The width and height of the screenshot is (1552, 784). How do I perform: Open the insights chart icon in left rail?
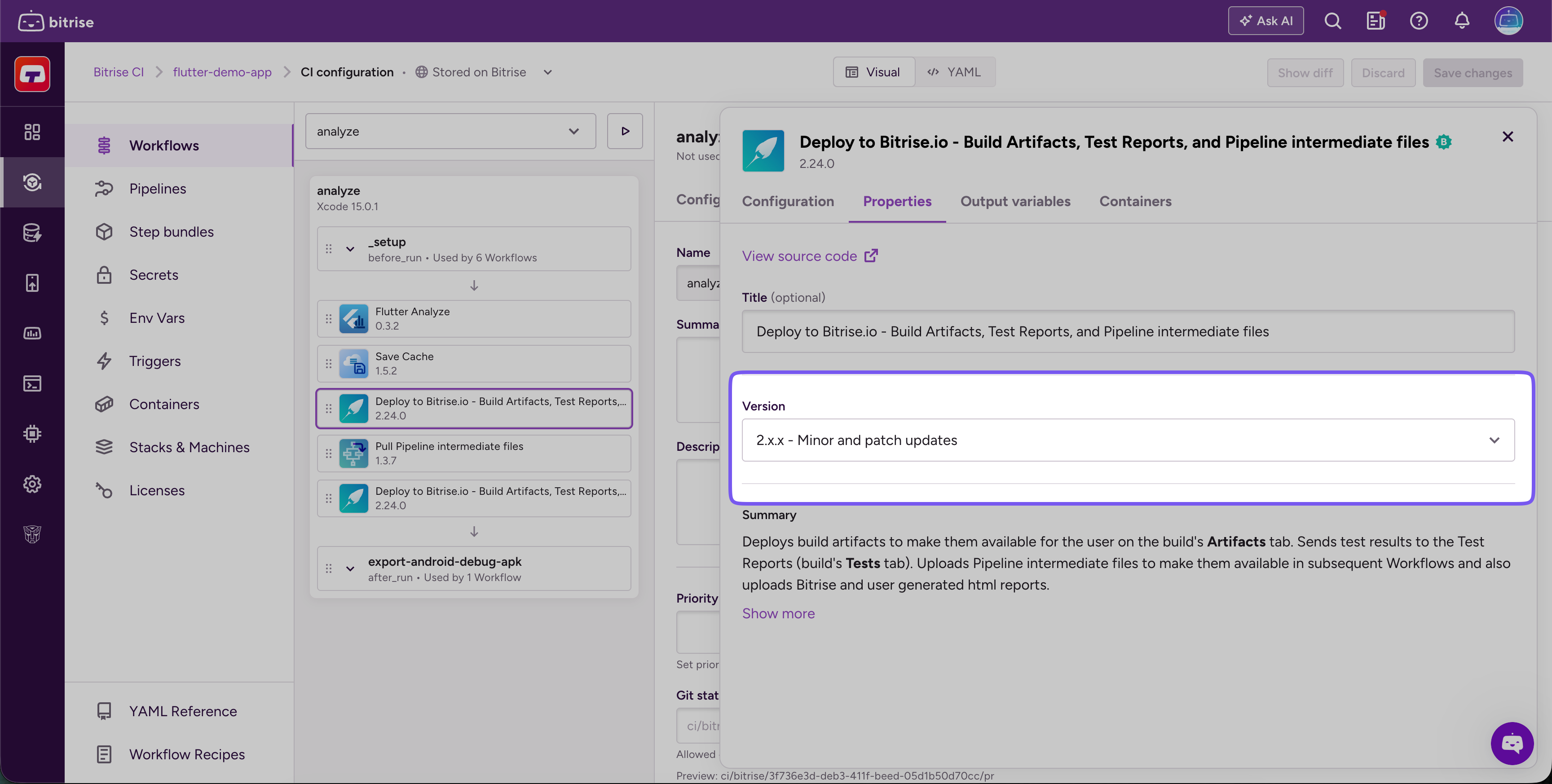coord(32,333)
